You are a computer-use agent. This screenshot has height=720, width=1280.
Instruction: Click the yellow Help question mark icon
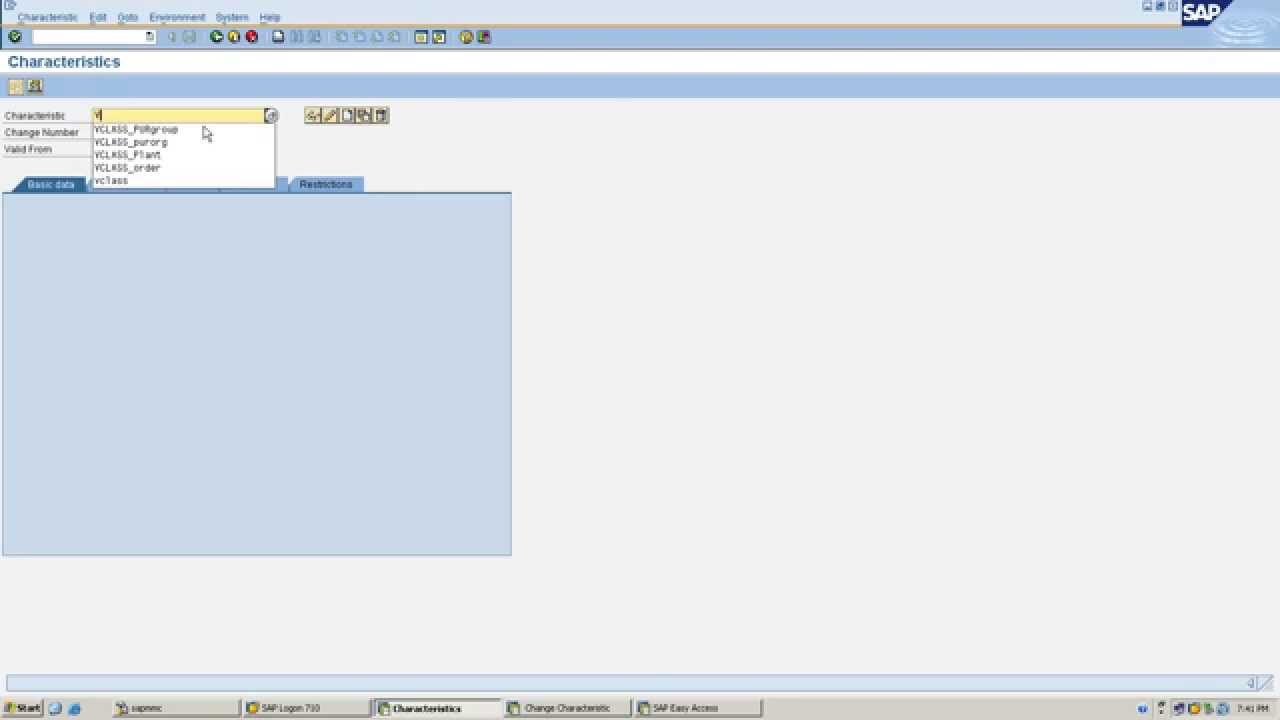tap(466, 37)
